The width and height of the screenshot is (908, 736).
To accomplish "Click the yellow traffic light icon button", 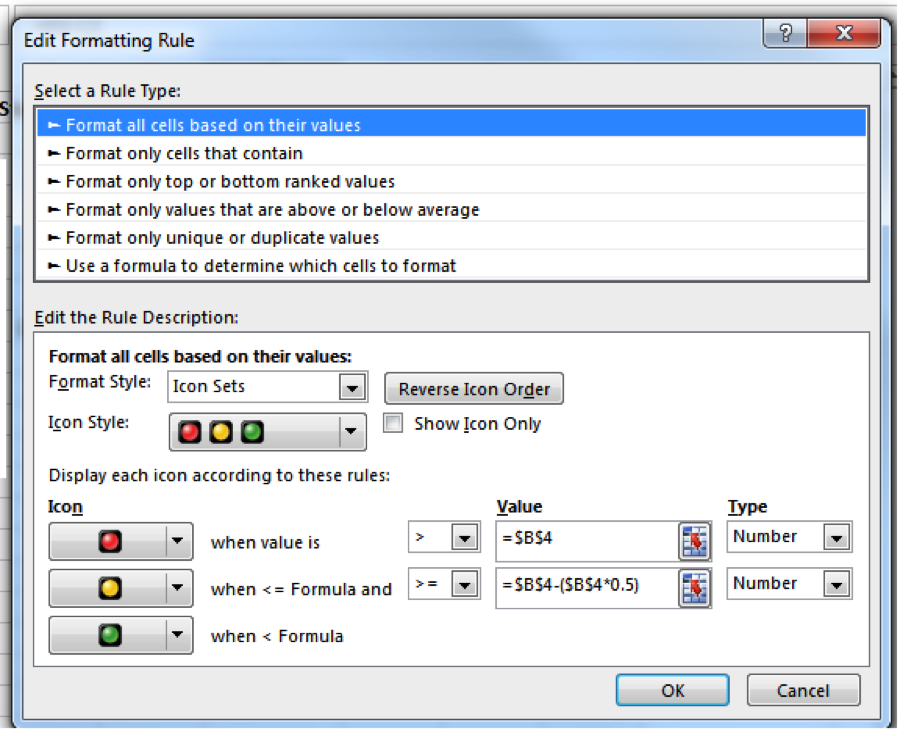I will tap(109, 588).
